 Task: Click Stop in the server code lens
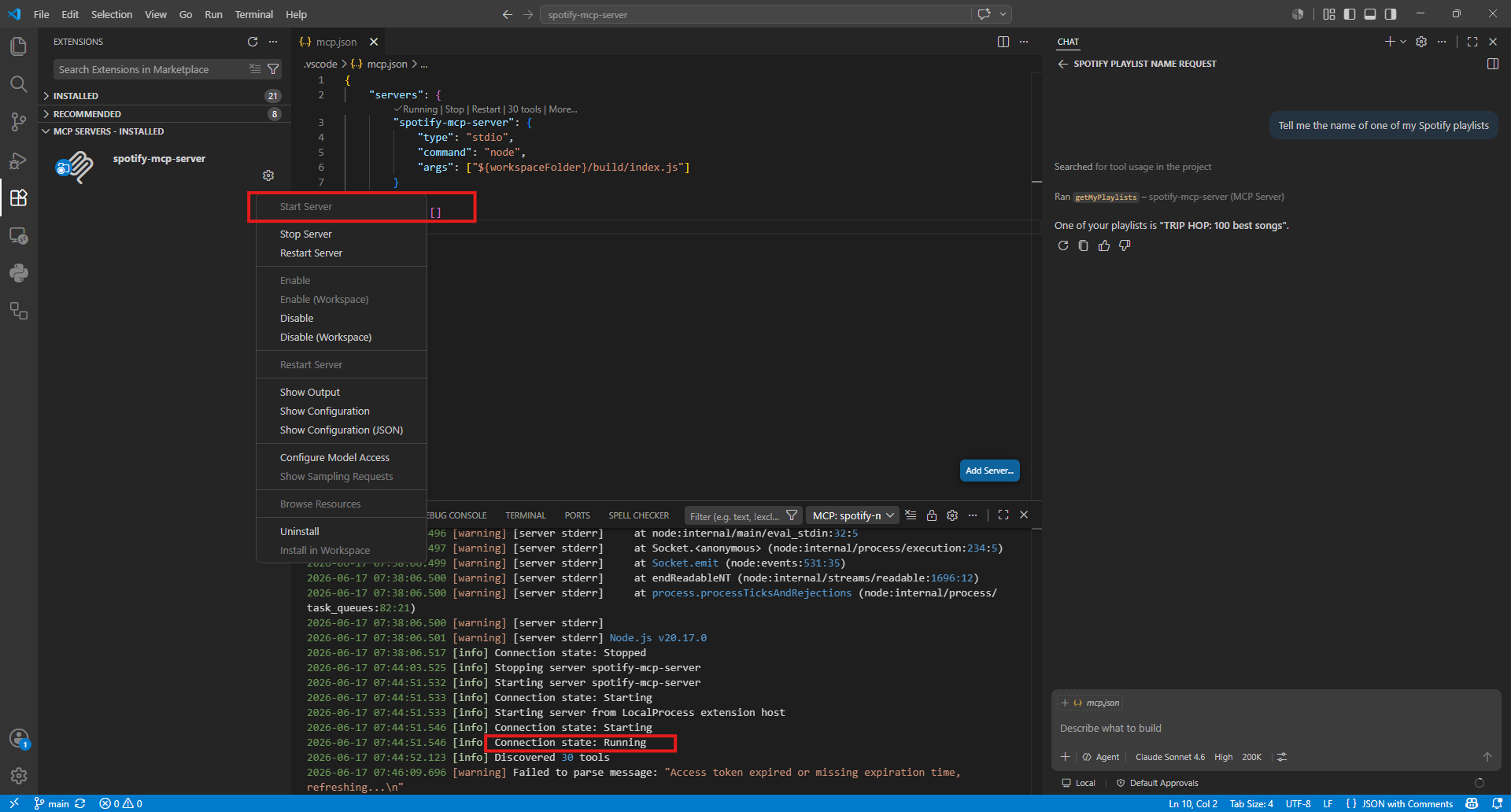[x=454, y=109]
